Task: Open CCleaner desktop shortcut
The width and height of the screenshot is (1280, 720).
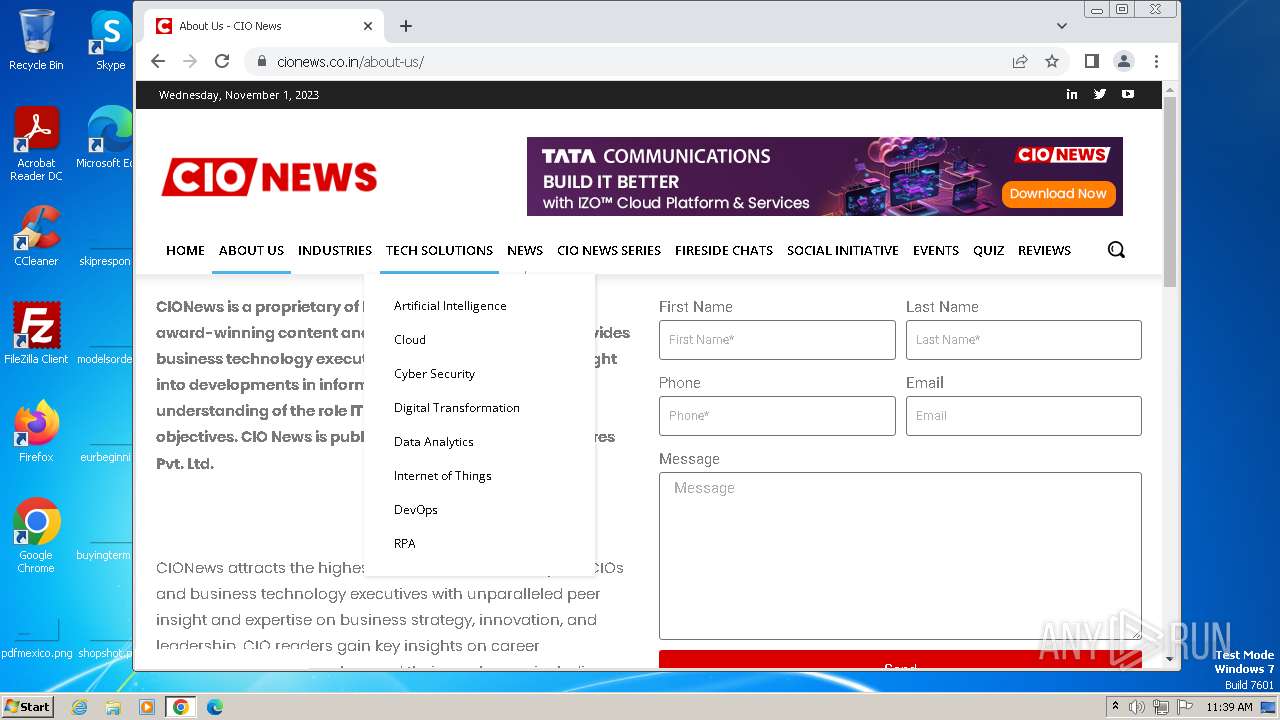Action: click(x=36, y=236)
